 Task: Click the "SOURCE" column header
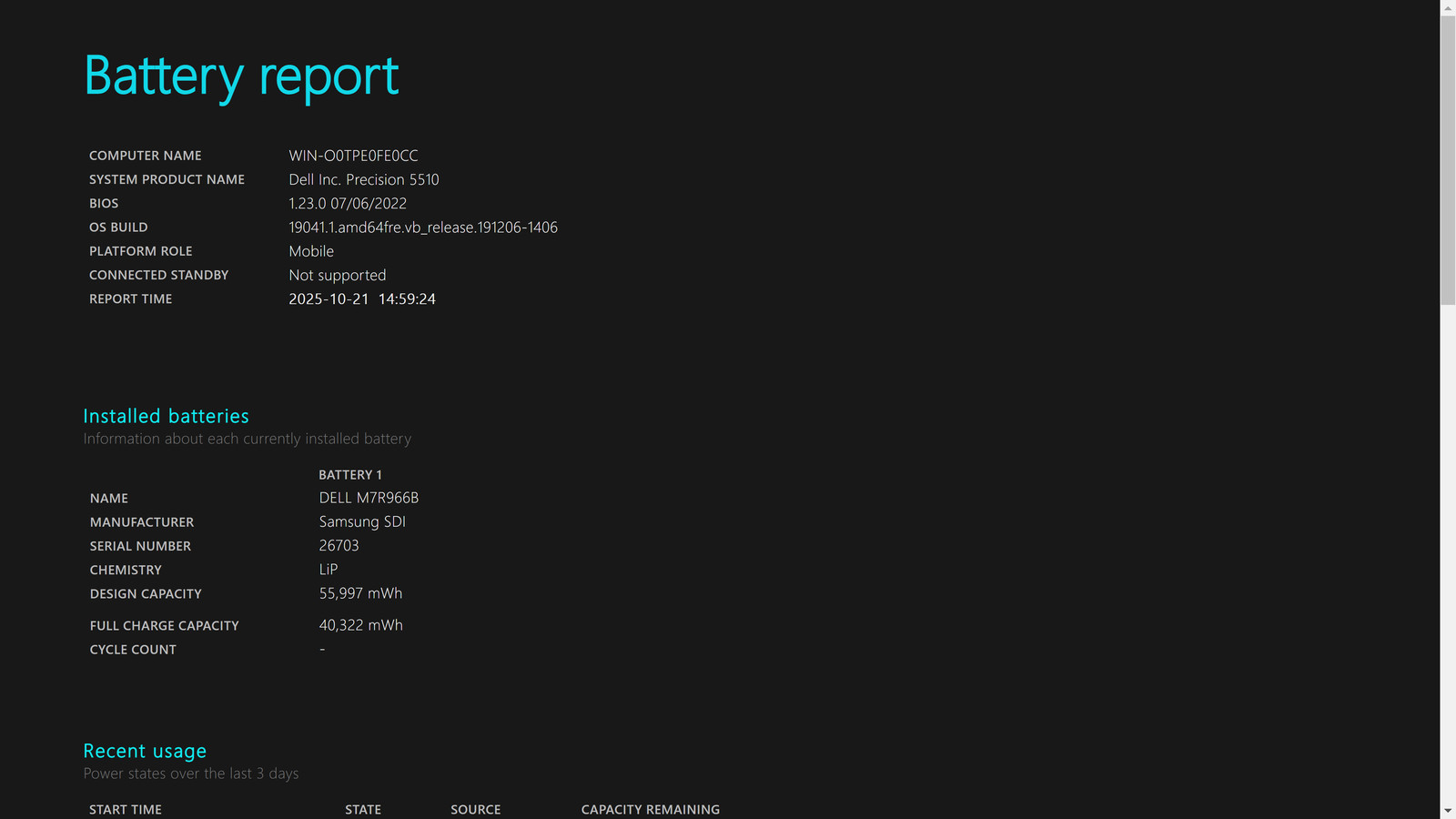[x=476, y=810]
